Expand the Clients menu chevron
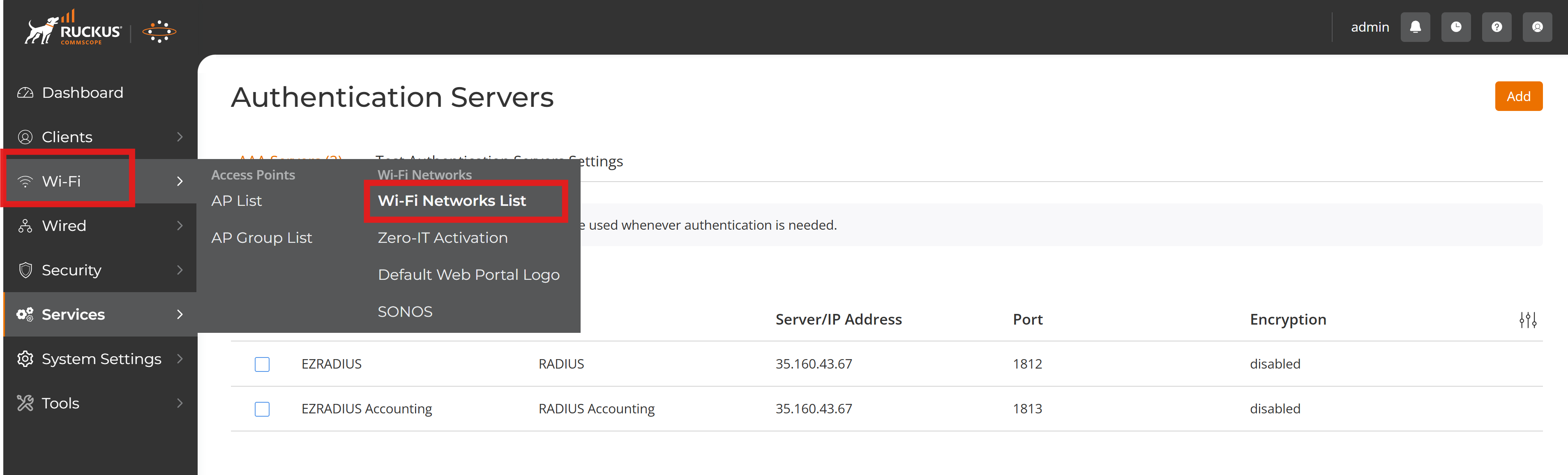The width and height of the screenshot is (1568, 475). [x=180, y=136]
